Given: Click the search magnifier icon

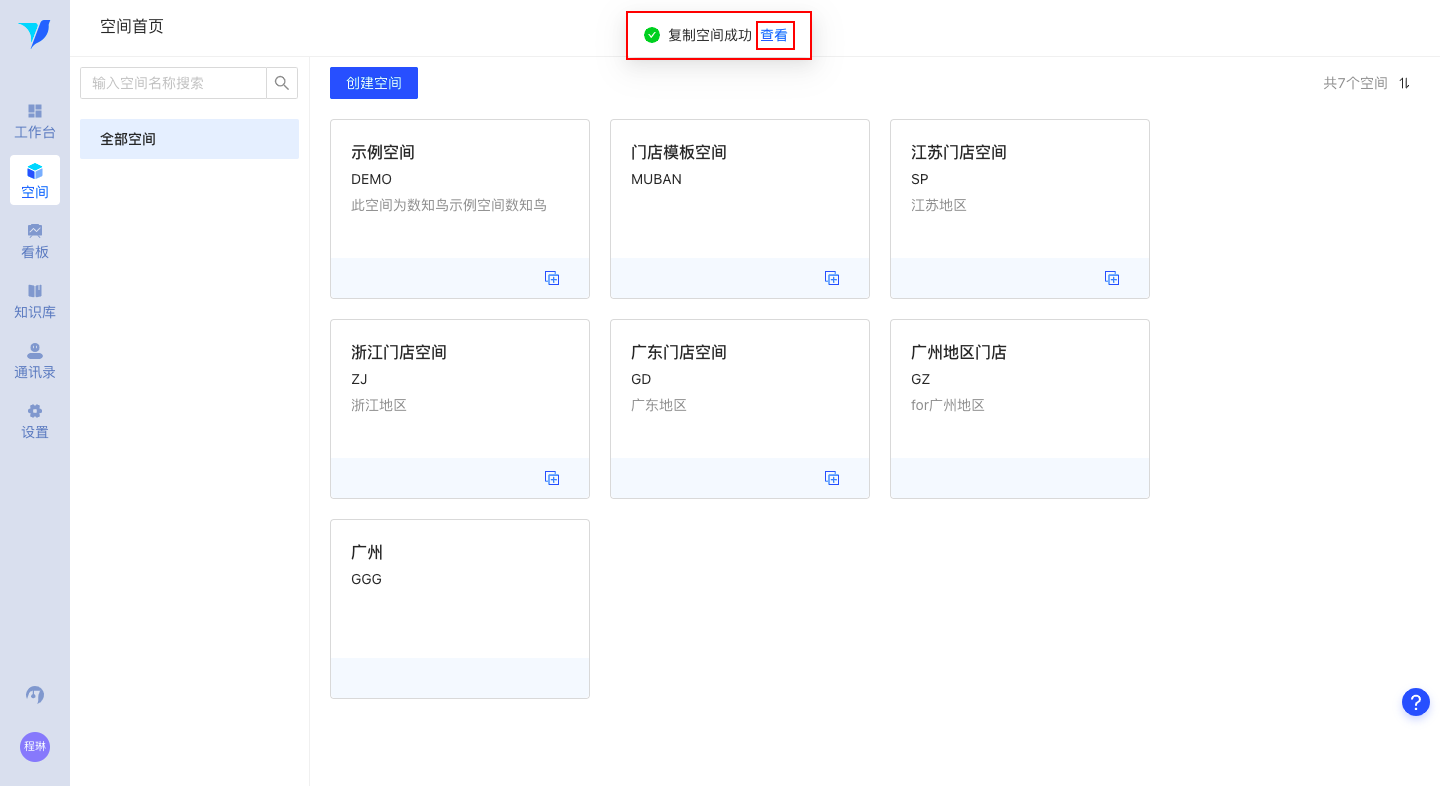Looking at the screenshot, I should 282,83.
